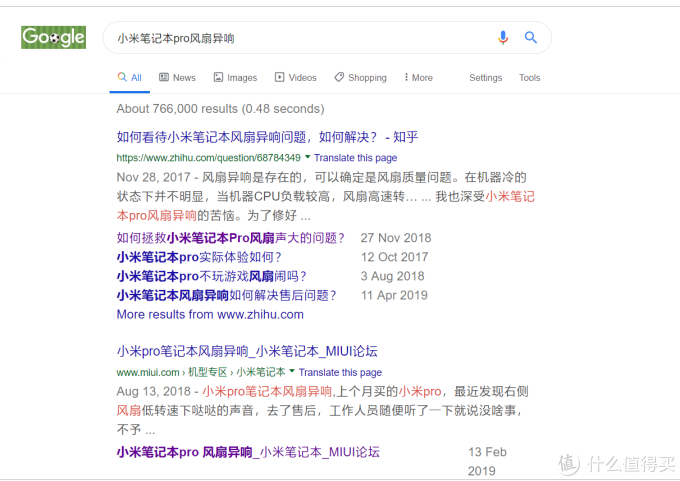Screen dimensions: 680x481
Task: Open 小米笔记本pro 风扇异响_小米笔记本_MIUI论坛 sublink
Action: pos(248,452)
